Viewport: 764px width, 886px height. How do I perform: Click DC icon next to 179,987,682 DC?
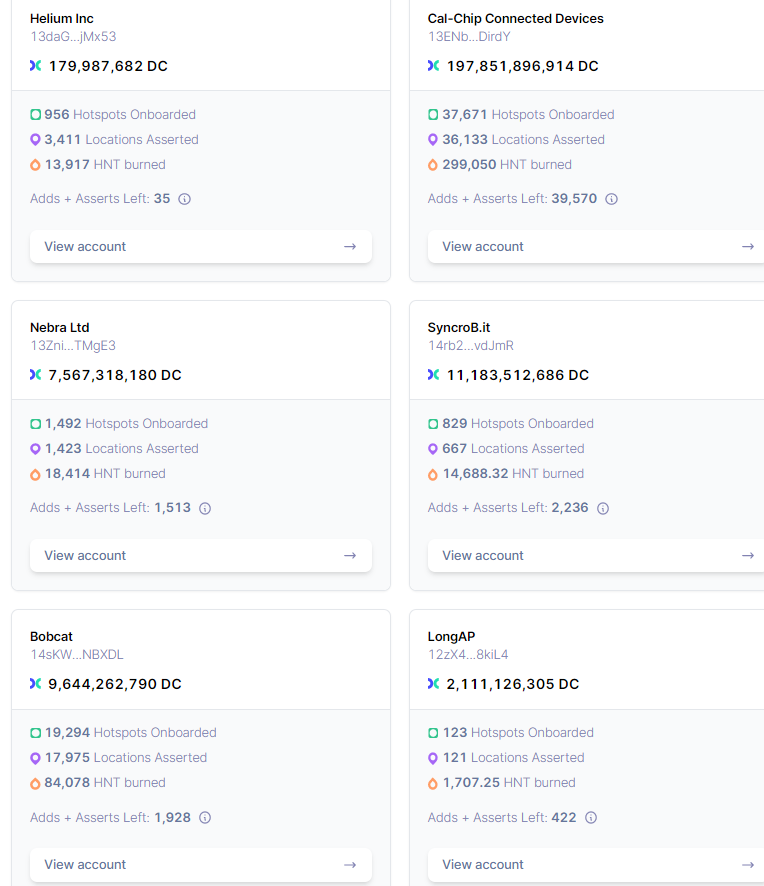pos(36,66)
